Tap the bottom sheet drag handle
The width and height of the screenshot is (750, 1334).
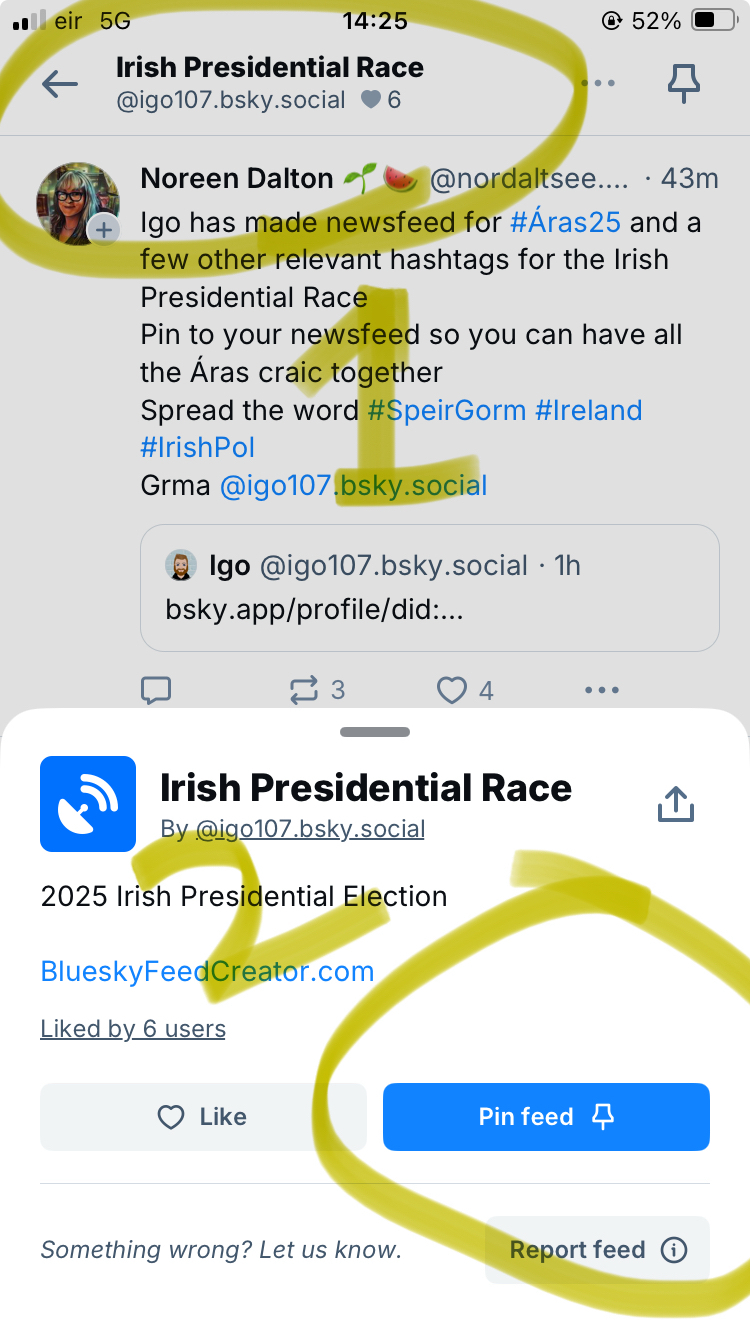point(375,732)
